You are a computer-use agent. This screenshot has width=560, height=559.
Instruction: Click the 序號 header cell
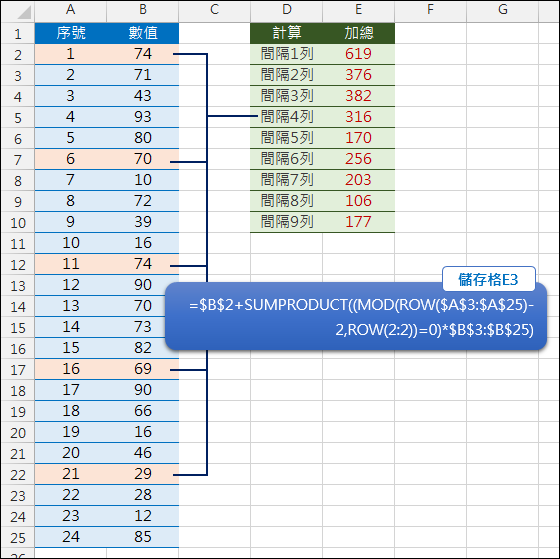coord(70,33)
